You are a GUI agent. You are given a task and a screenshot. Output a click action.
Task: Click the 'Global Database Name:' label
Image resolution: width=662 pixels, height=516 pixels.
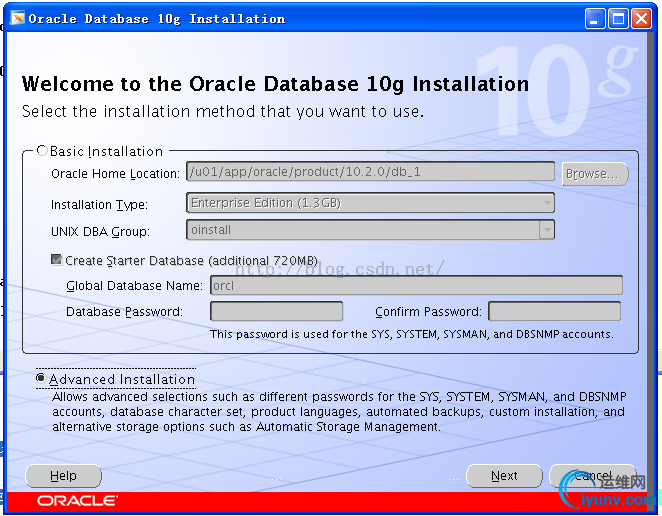pyautogui.click(x=134, y=285)
